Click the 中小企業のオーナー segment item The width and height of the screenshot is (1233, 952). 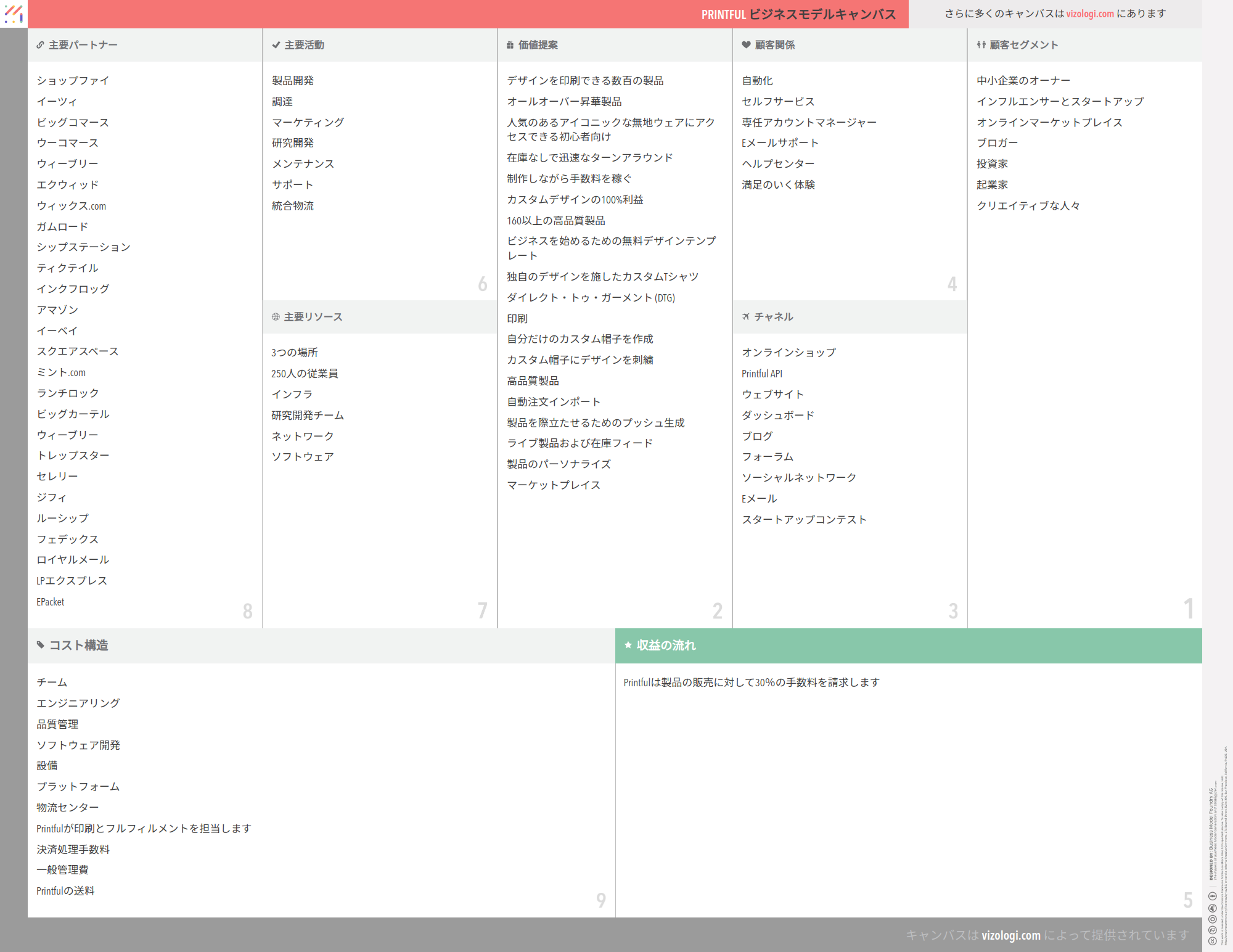(1023, 81)
